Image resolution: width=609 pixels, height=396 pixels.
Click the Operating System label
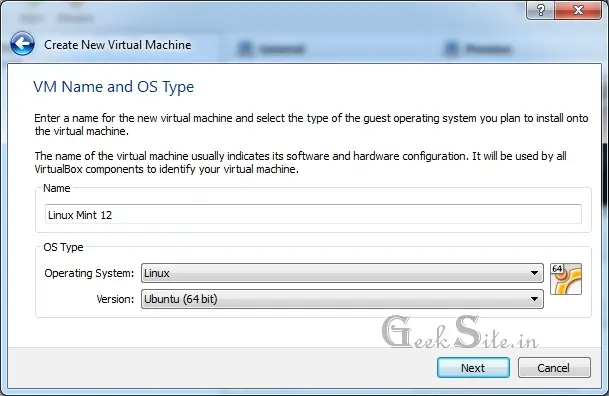click(89, 273)
